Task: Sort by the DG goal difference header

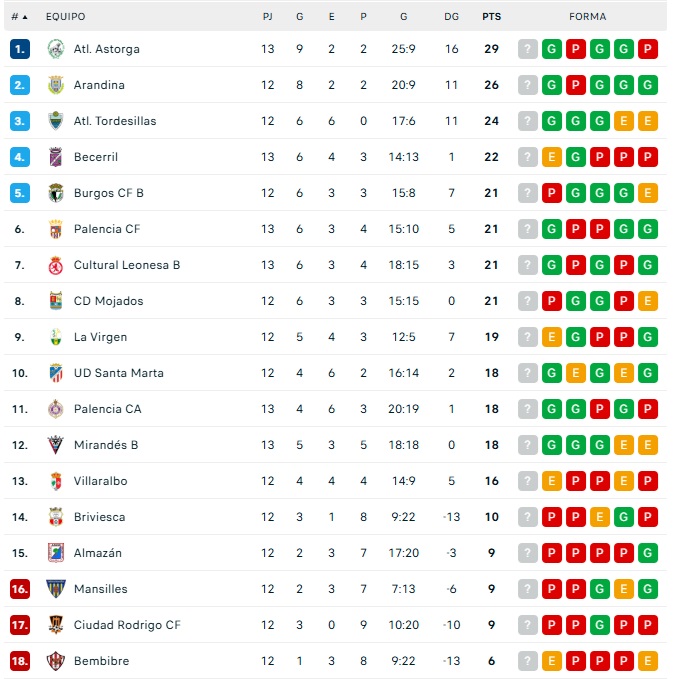Action: (451, 17)
